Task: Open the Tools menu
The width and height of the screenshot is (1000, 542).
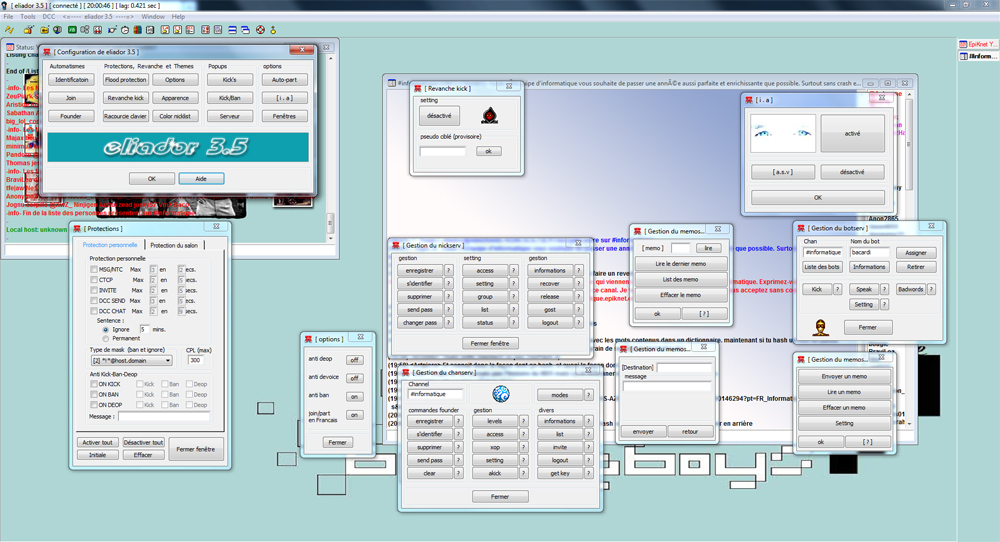Action: pos(27,17)
